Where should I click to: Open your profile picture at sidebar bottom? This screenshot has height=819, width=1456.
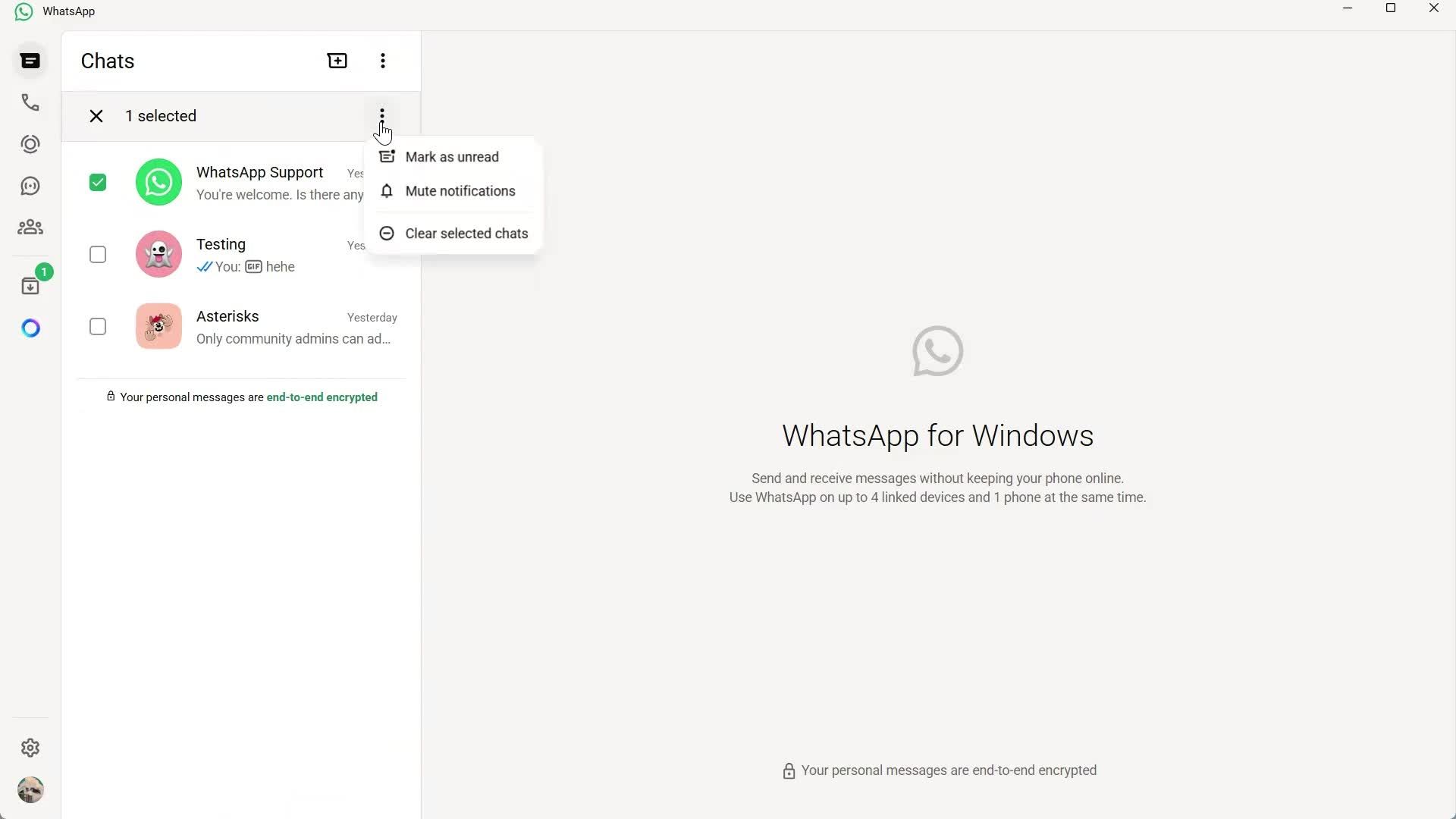click(30, 789)
